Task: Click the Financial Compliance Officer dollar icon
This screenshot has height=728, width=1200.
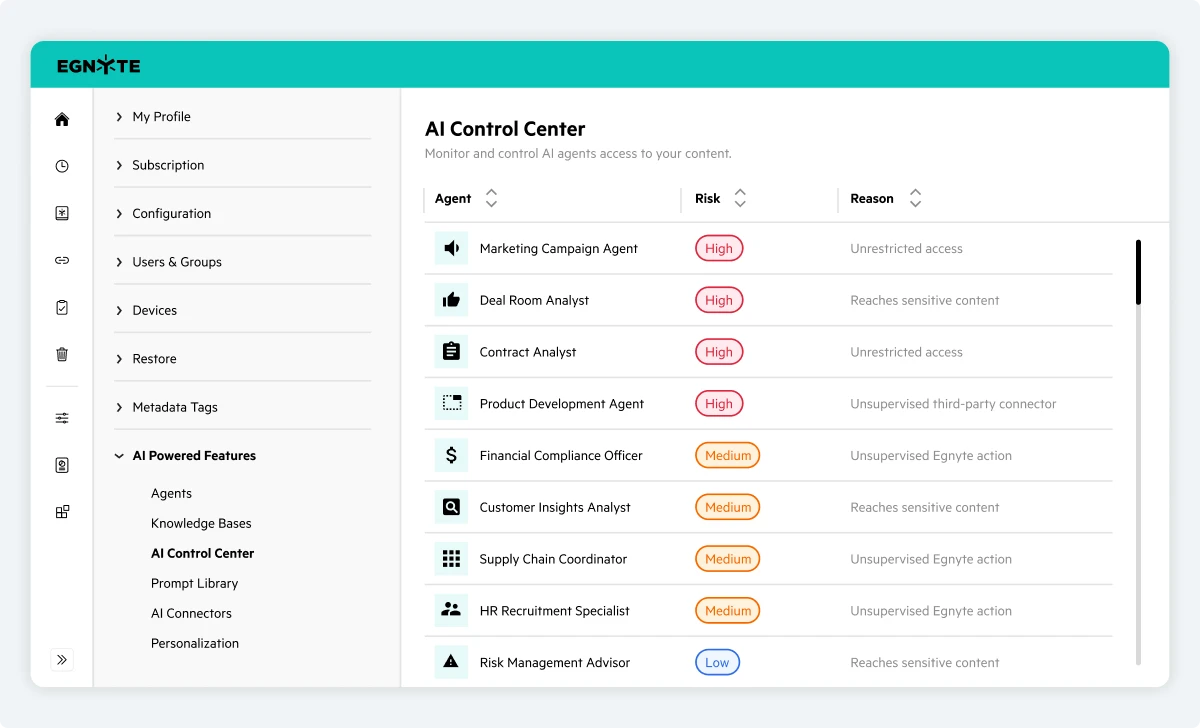Action: 451,455
